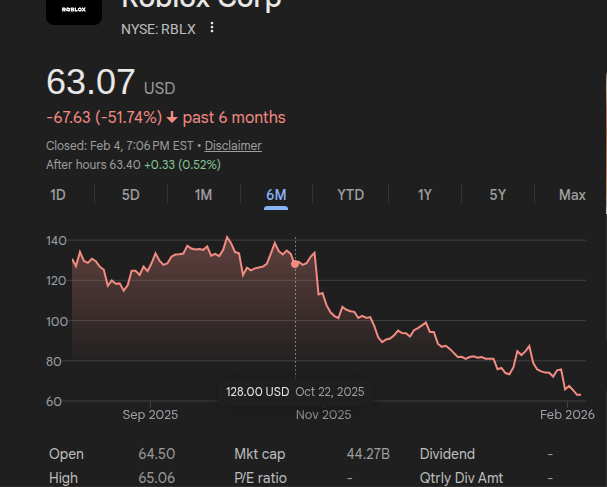The height and width of the screenshot is (487, 607).
Task: Click the Roblox logo thumbnail
Action: coord(73,10)
